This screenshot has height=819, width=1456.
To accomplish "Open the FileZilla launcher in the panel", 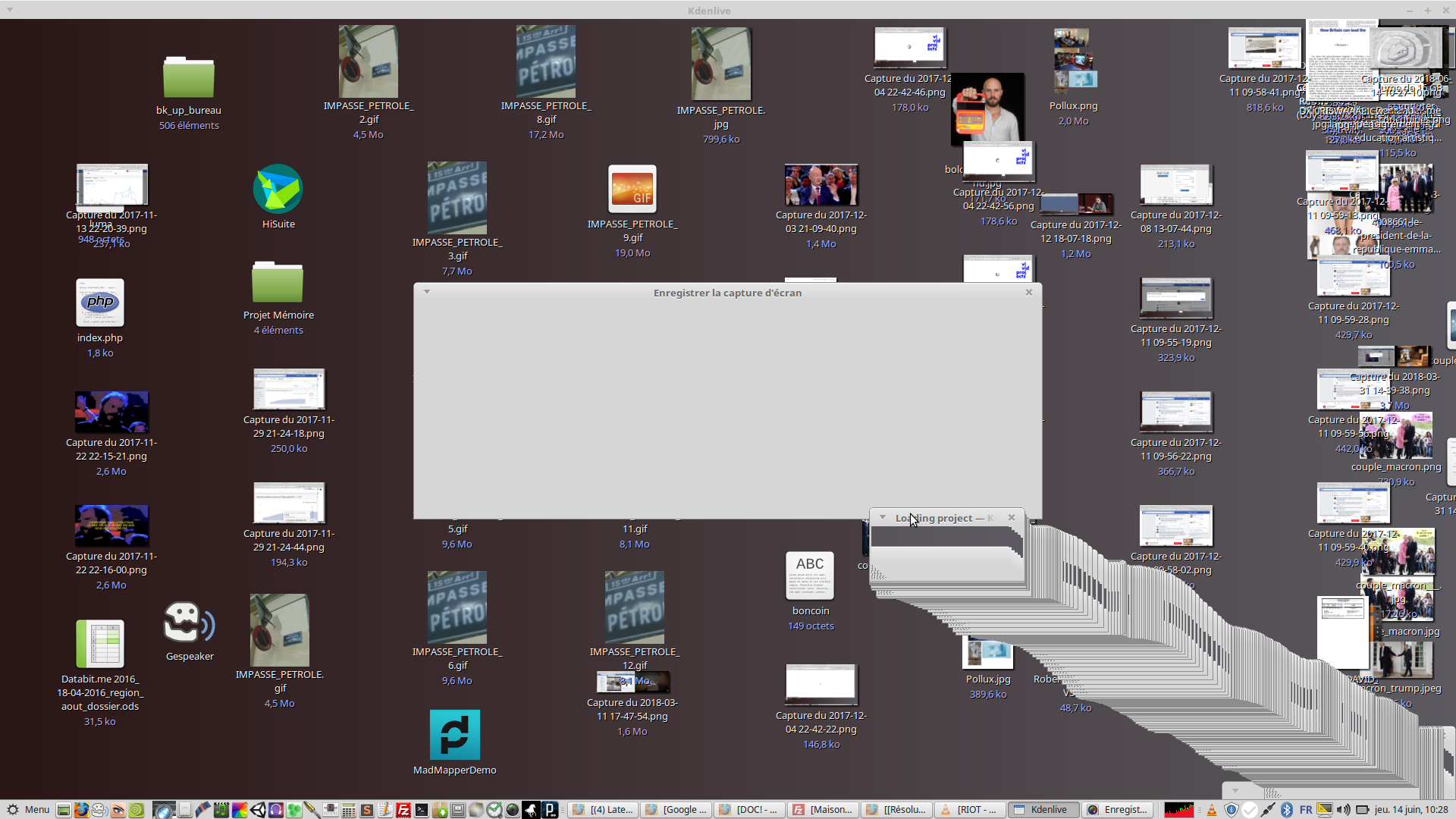I will 403,810.
